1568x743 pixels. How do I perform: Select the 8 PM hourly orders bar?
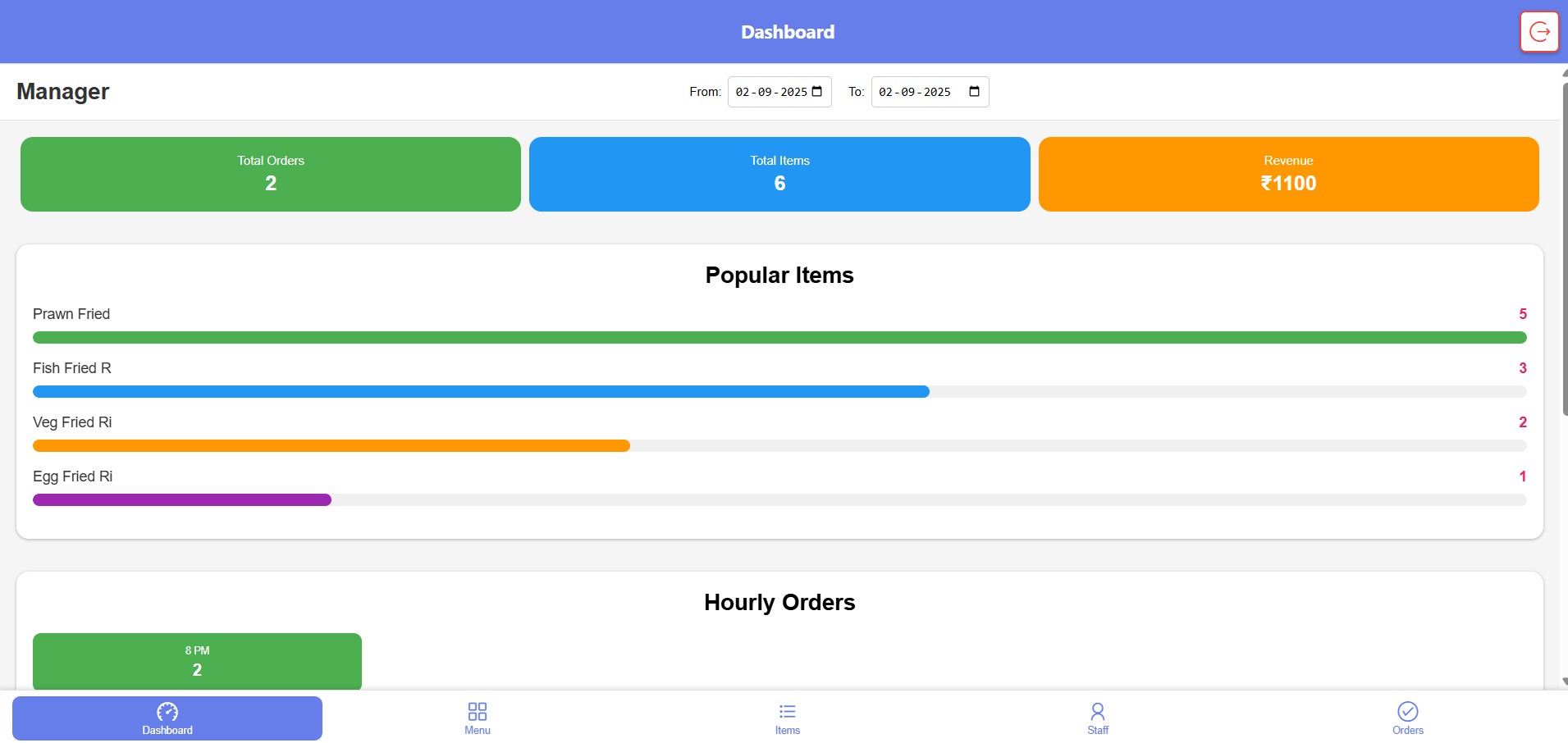click(196, 661)
